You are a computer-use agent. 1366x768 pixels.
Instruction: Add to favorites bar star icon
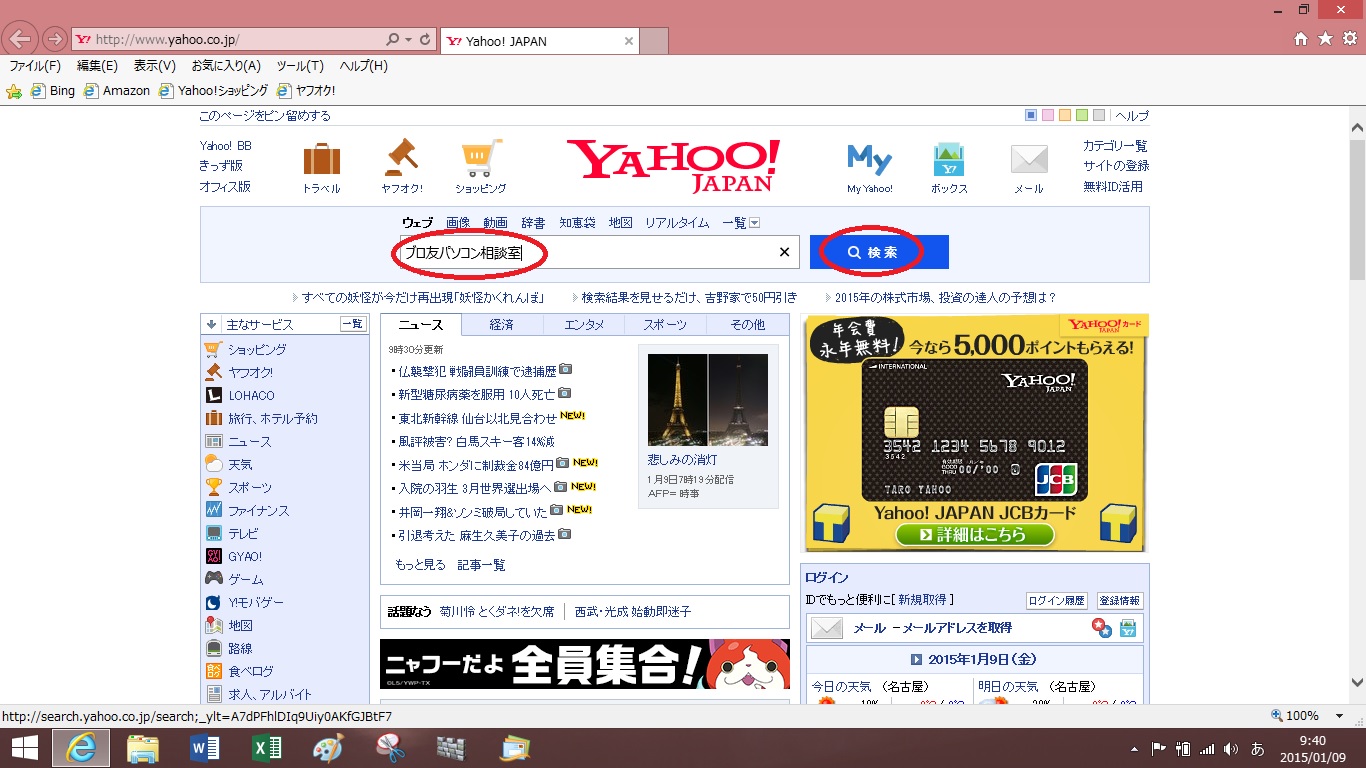(x=14, y=91)
